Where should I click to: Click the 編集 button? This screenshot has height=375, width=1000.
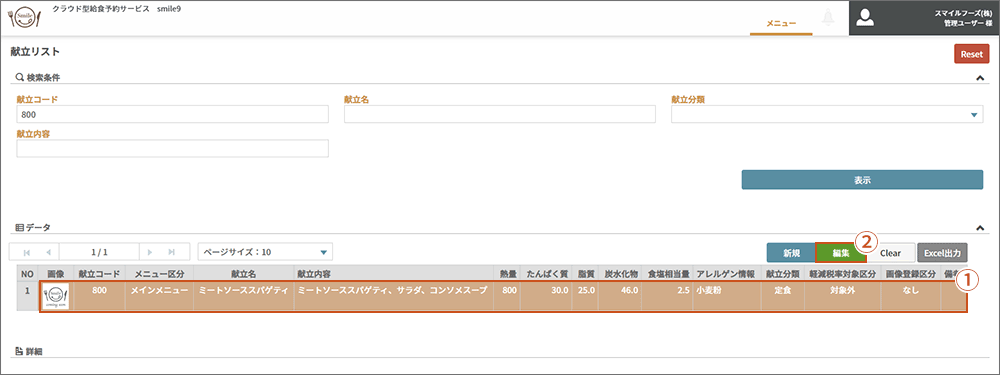click(841, 253)
